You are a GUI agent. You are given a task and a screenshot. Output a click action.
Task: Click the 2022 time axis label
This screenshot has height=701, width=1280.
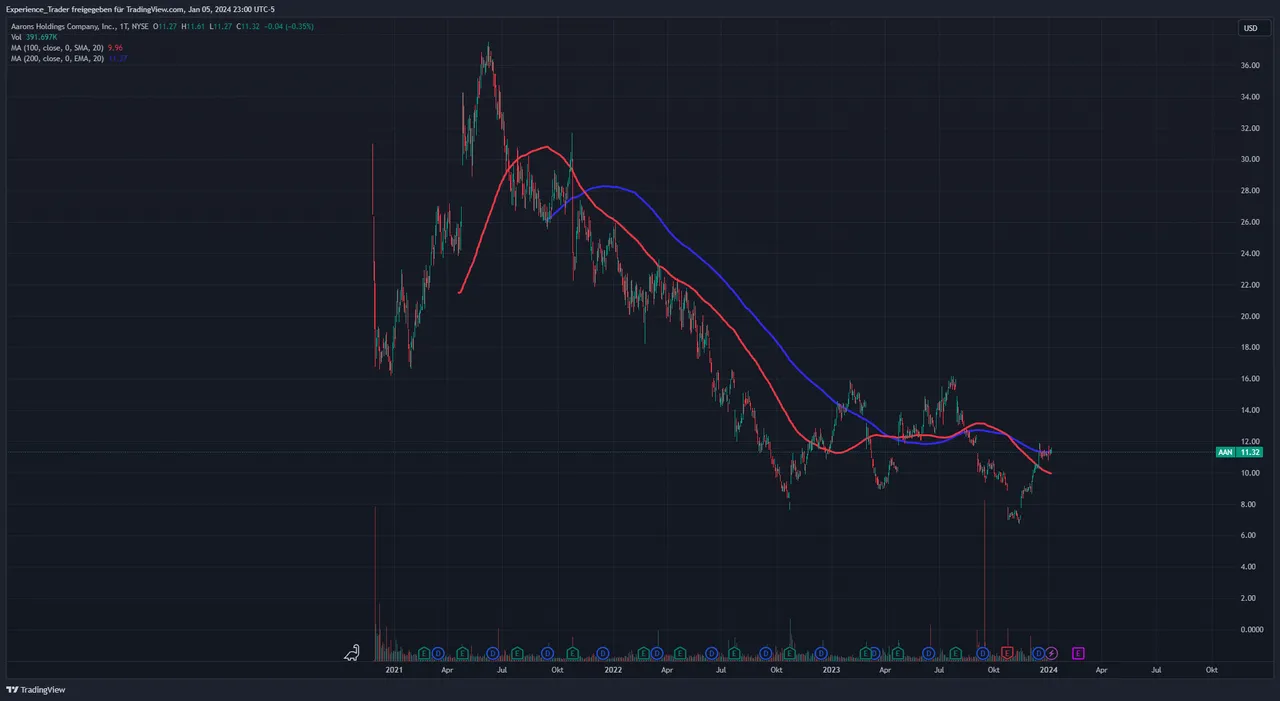[612, 670]
